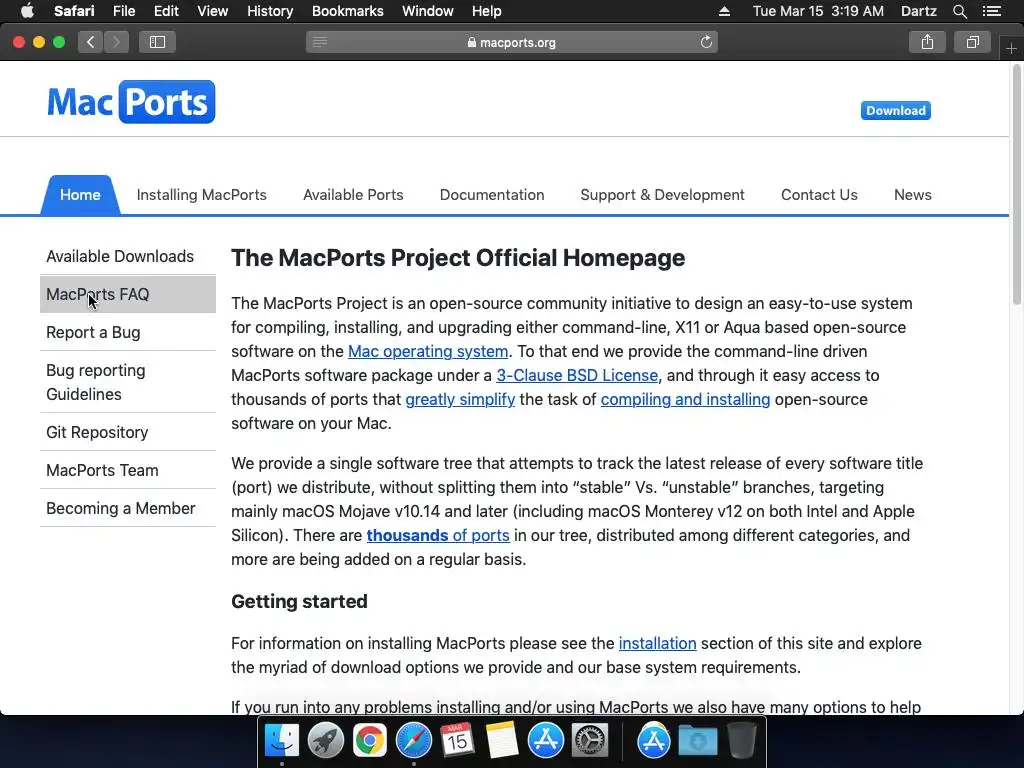The width and height of the screenshot is (1024, 768).
Task: Follow the installation link
Action: coord(657,643)
